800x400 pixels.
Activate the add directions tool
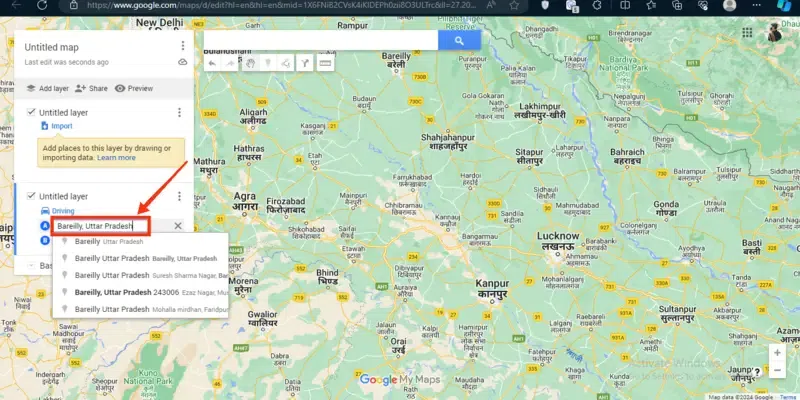[x=305, y=63]
